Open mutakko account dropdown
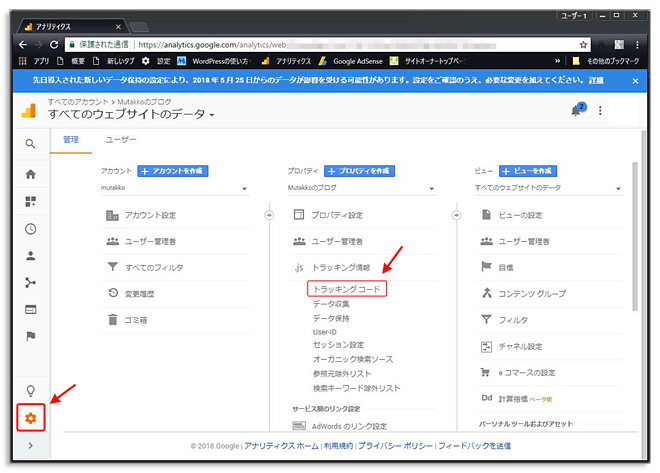The height and width of the screenshot is (473, 660). click(x=175, y=188)
